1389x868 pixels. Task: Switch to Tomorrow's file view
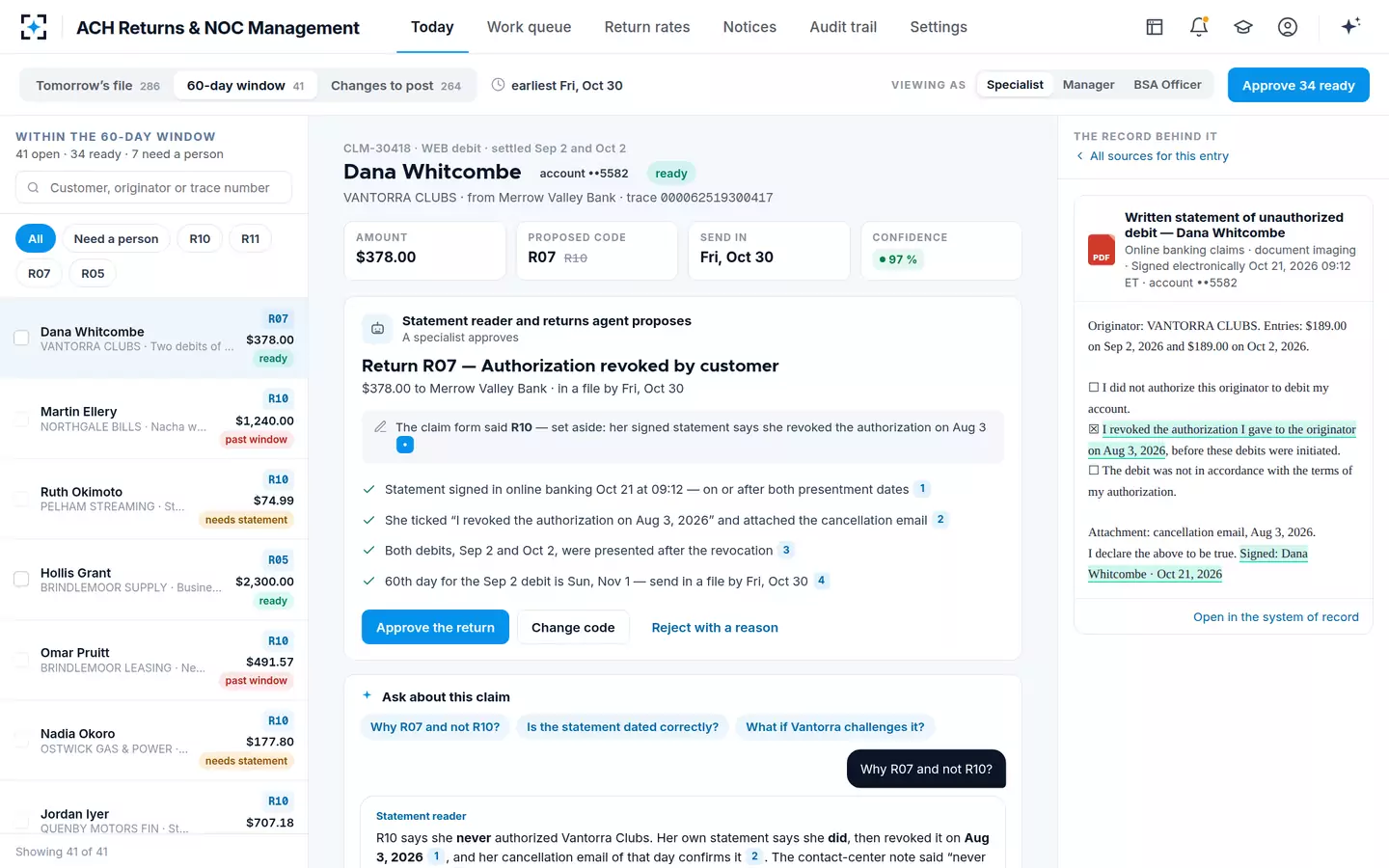[97, 86]
